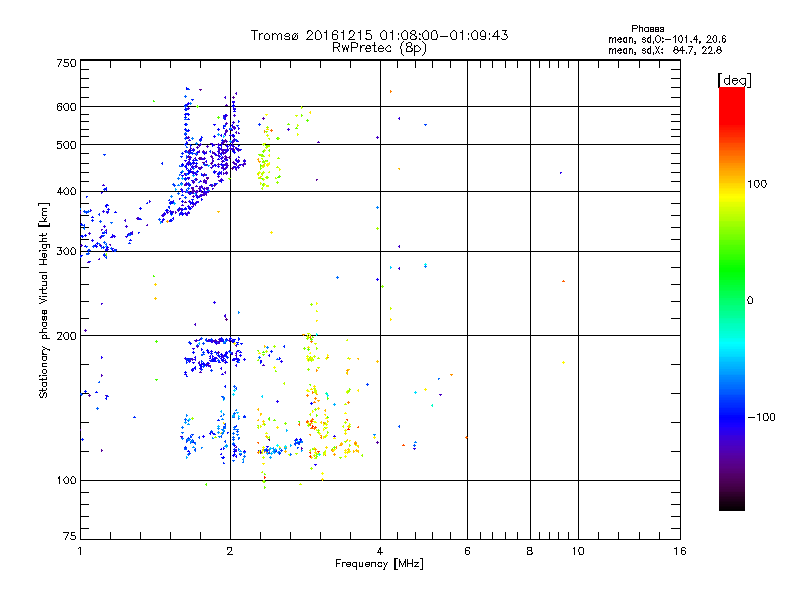
Task: Click the colorbar '100' tick label
Action: tap(757, 184)
